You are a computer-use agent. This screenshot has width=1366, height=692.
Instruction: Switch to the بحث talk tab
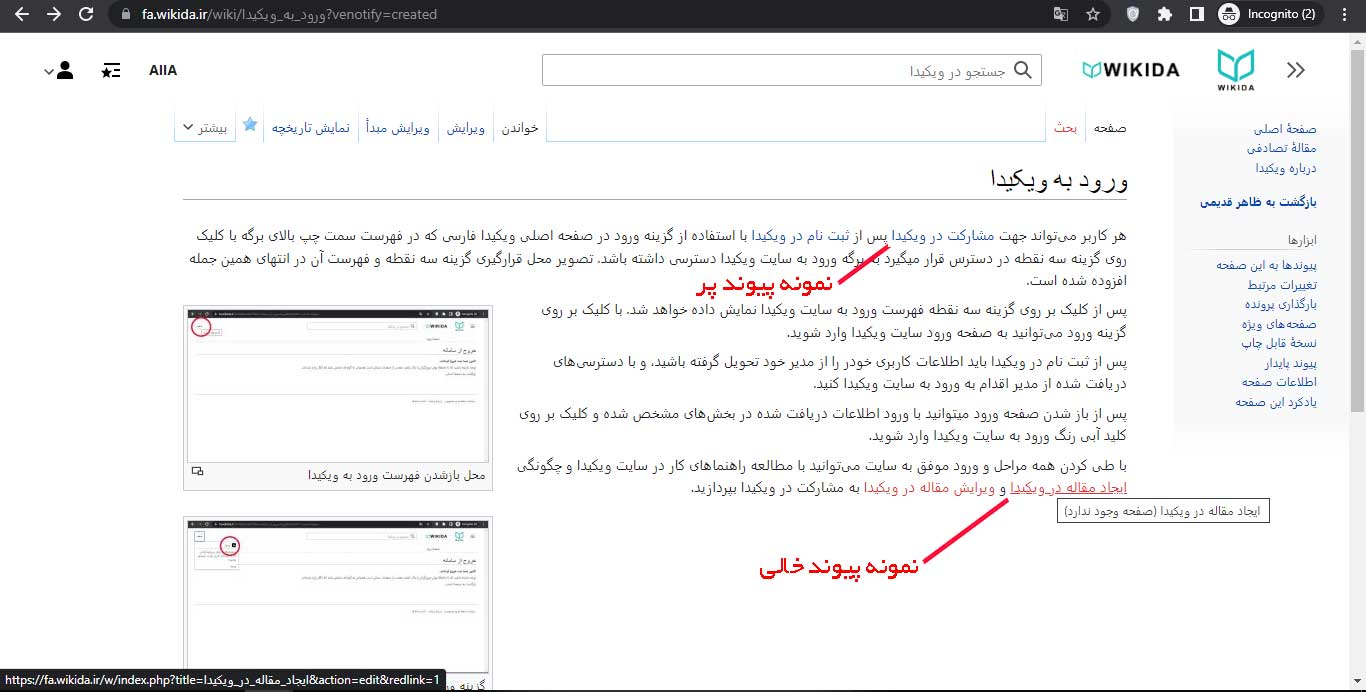tap(1064, 128)
